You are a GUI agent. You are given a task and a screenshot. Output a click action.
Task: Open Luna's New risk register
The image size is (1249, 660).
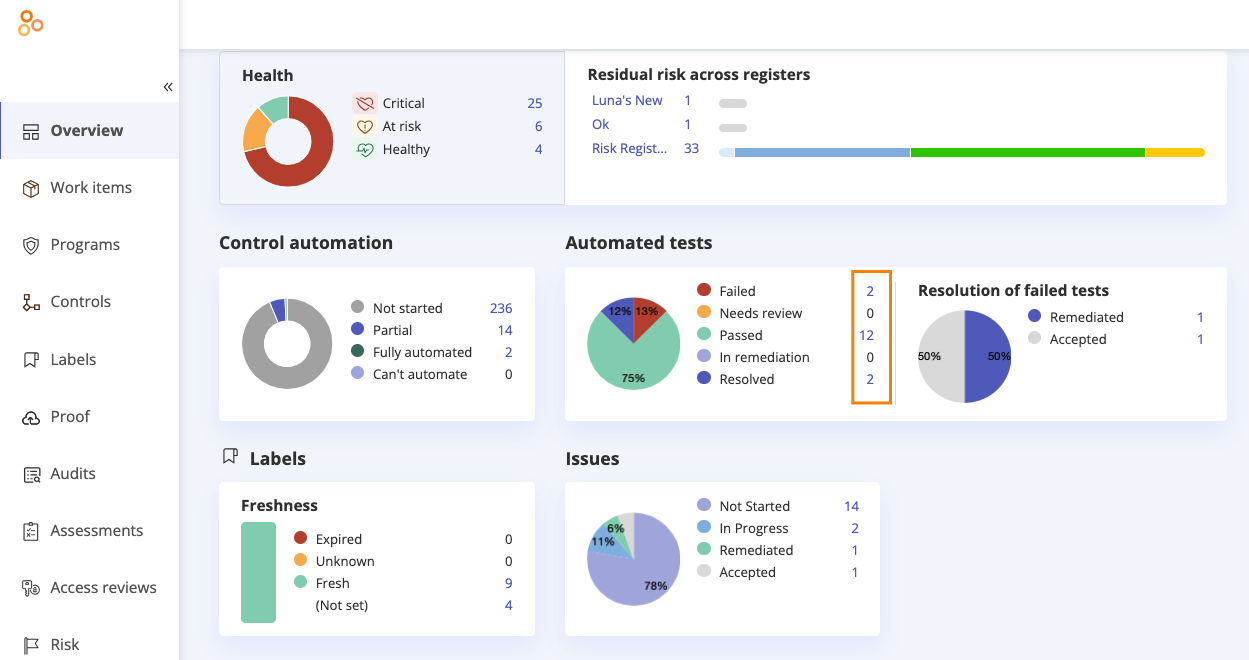[627, 100]
